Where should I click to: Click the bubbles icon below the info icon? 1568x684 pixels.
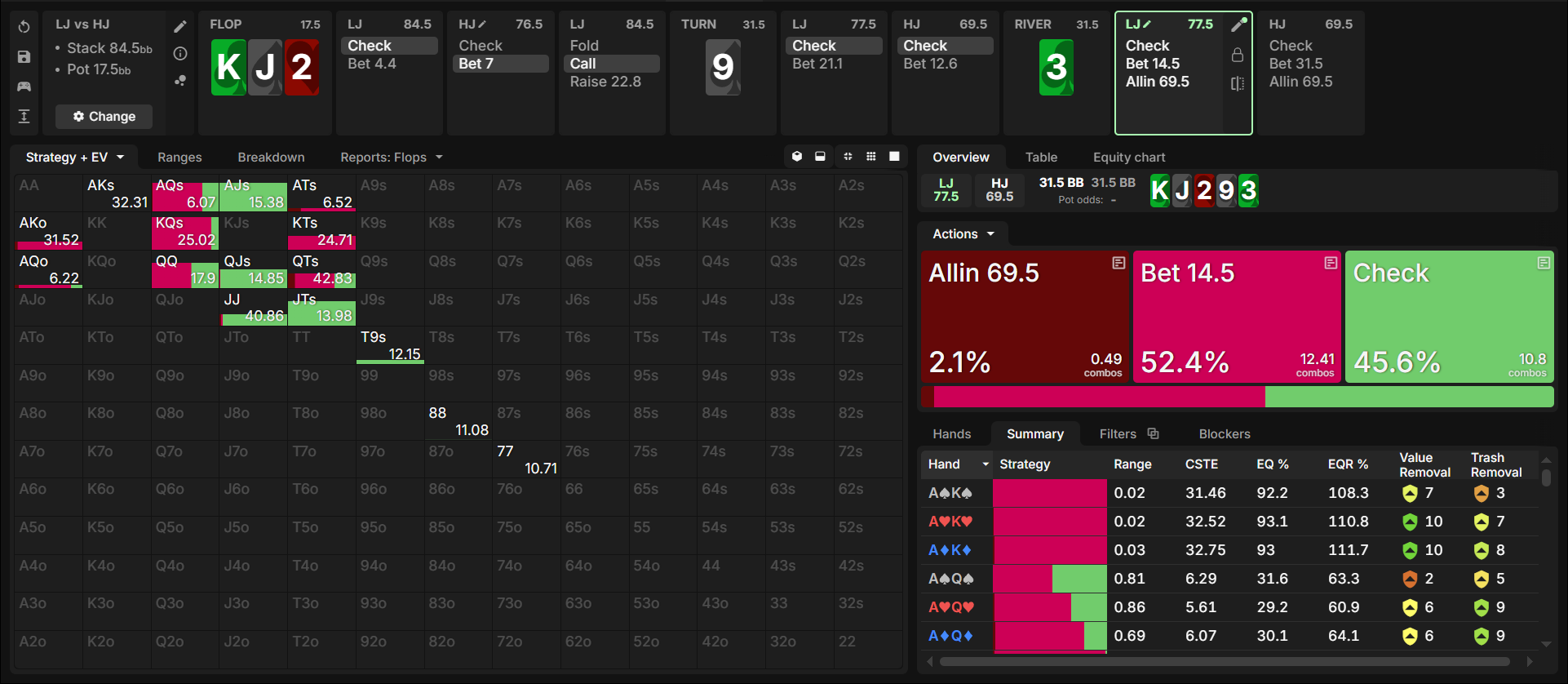[x=180, y=80]
